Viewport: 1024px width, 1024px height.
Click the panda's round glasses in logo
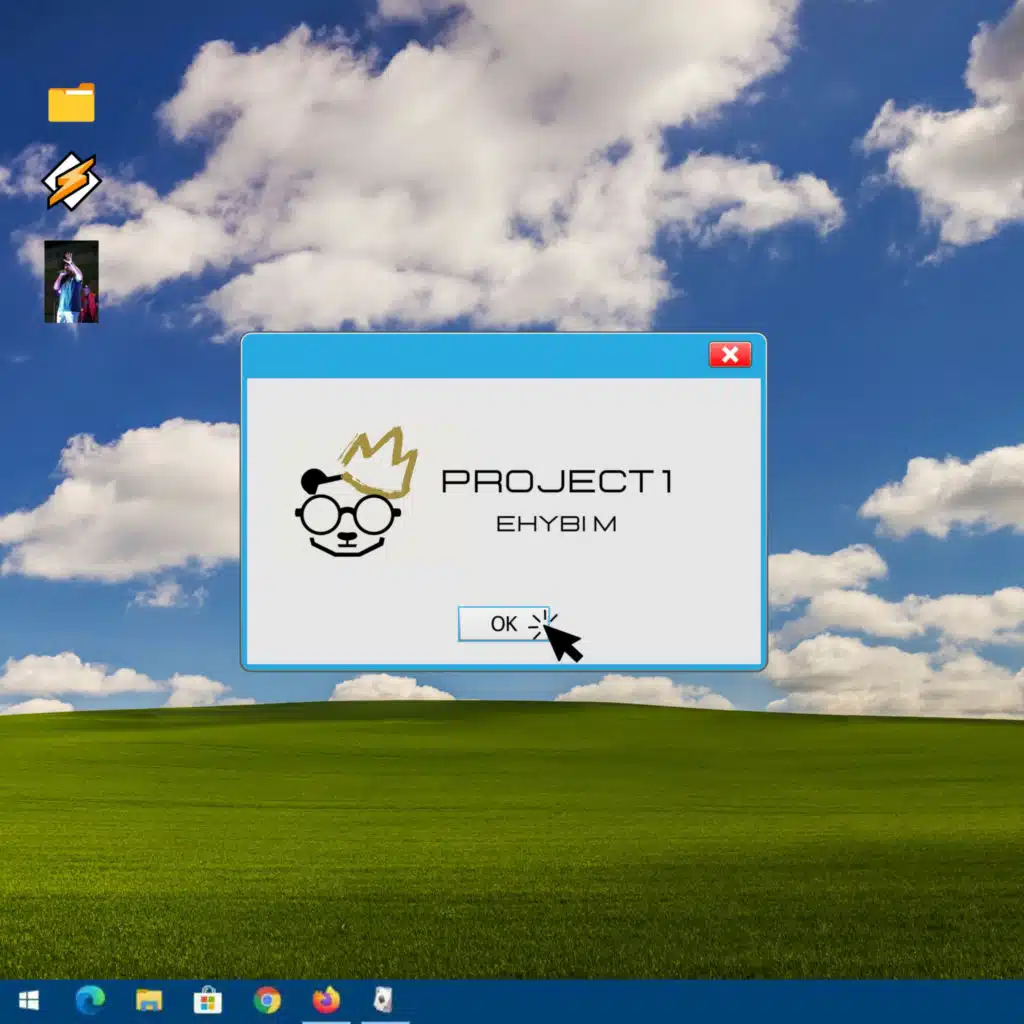(x=348, y=515)
